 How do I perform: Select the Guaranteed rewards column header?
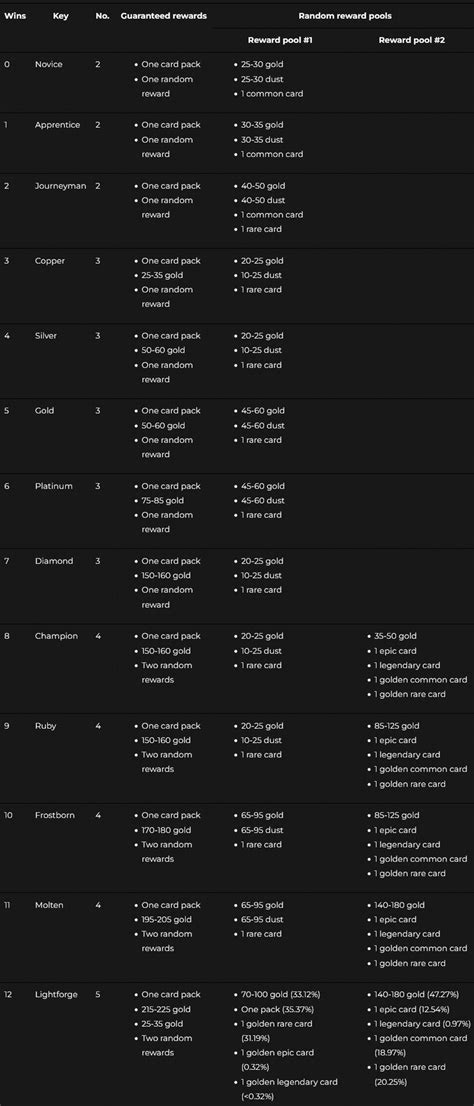(x=164, y=16)
